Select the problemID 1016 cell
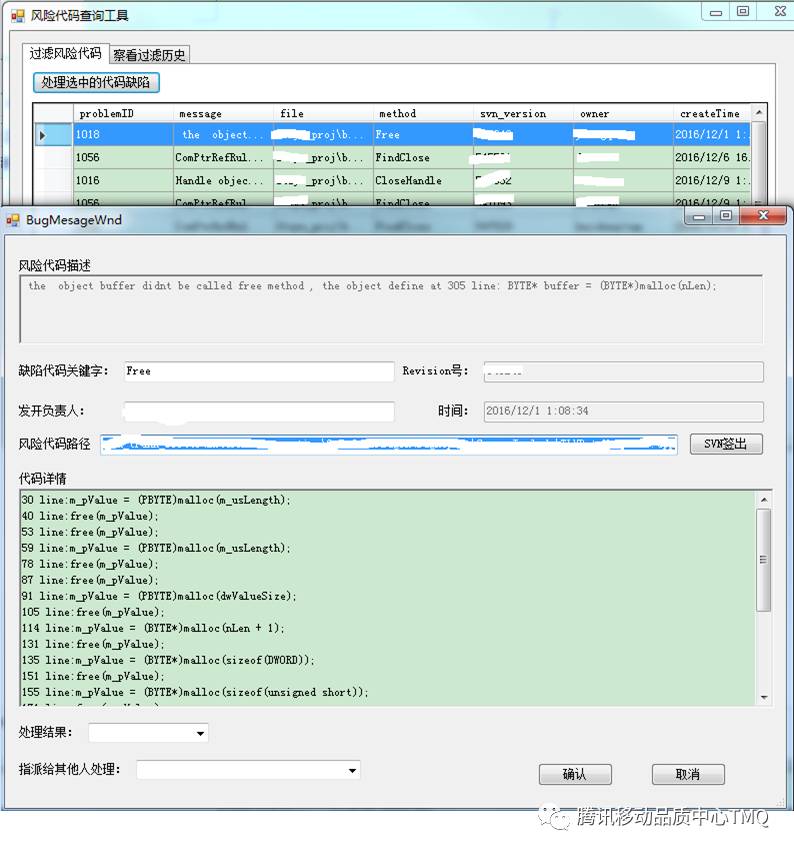The width and height of the screenshot is (794, 853). (x=123, y=181)
